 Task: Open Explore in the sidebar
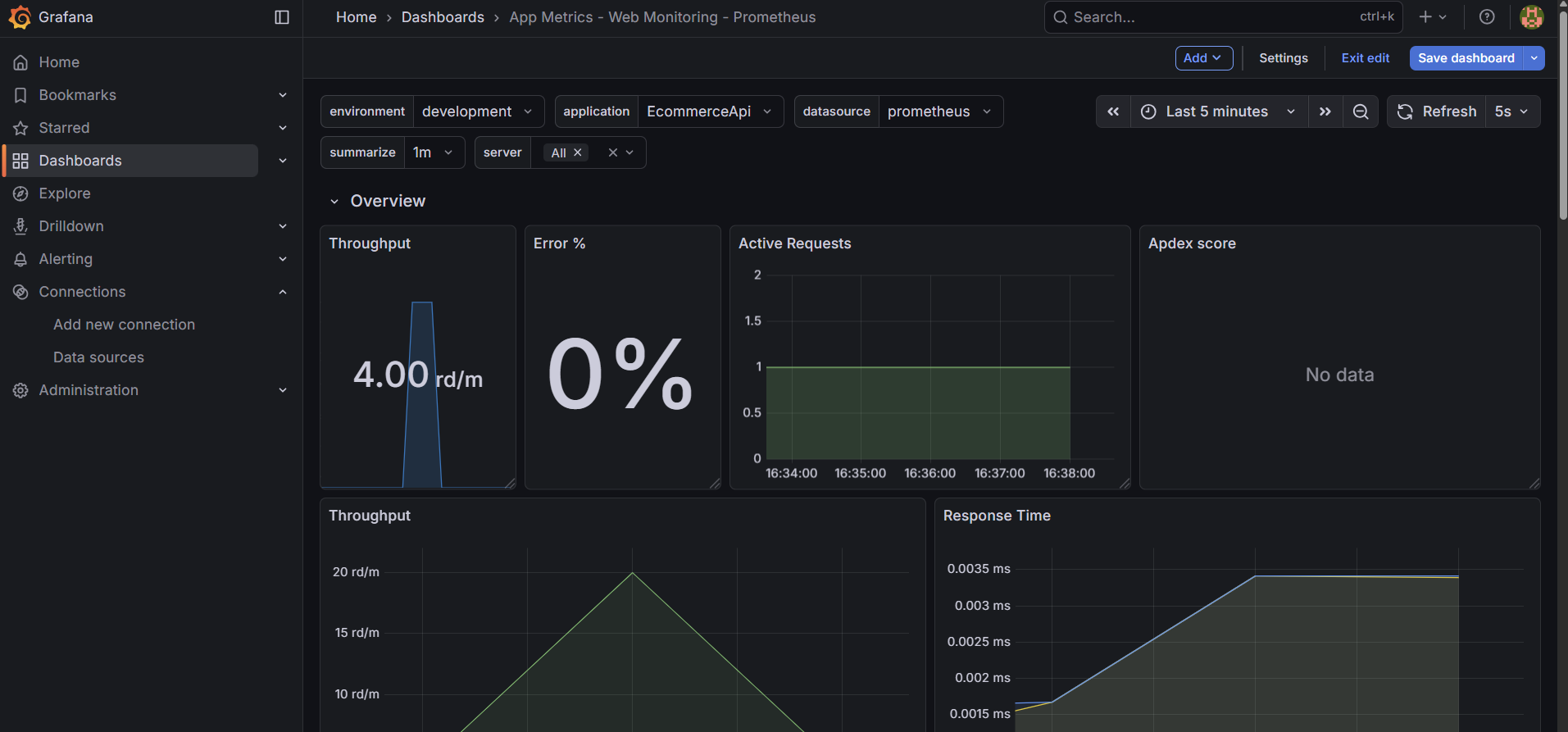click(65, 193)
